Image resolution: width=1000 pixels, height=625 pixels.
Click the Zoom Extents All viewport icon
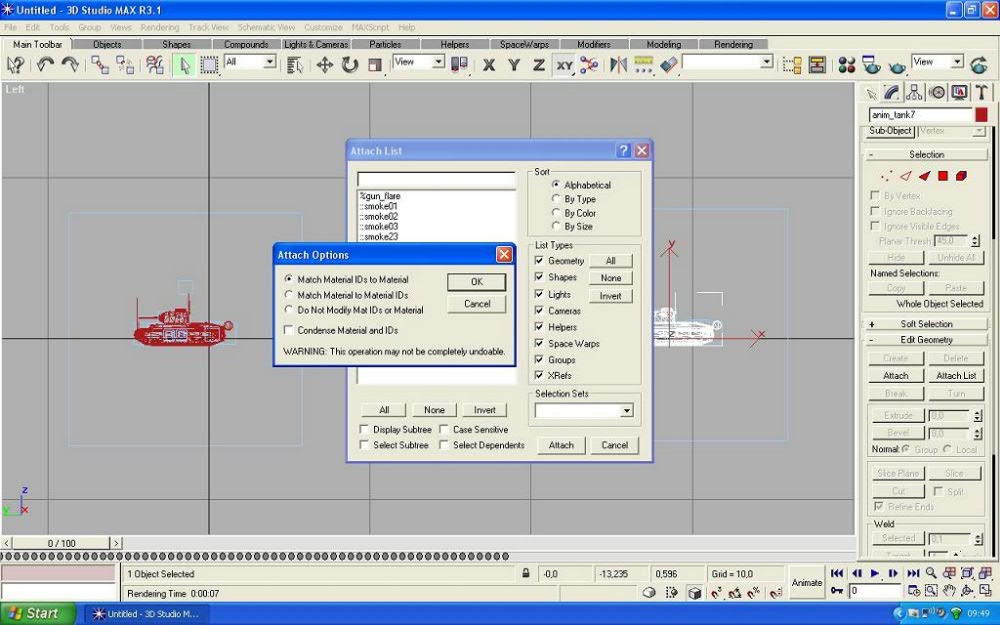click(985, 573)
